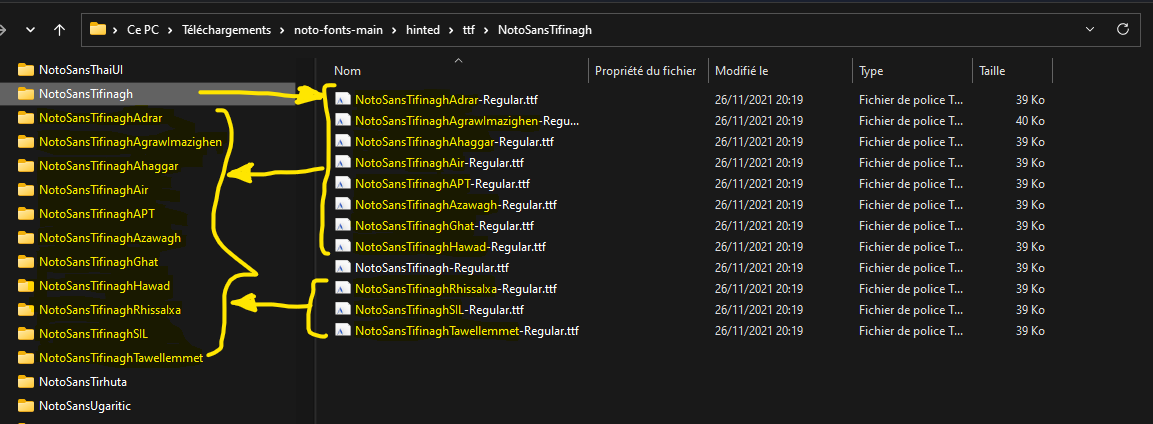1153x424 pixels.
Task: Open NotoSansTifinaghAgrawImazighen folder in tree
Action: point(131,141)
